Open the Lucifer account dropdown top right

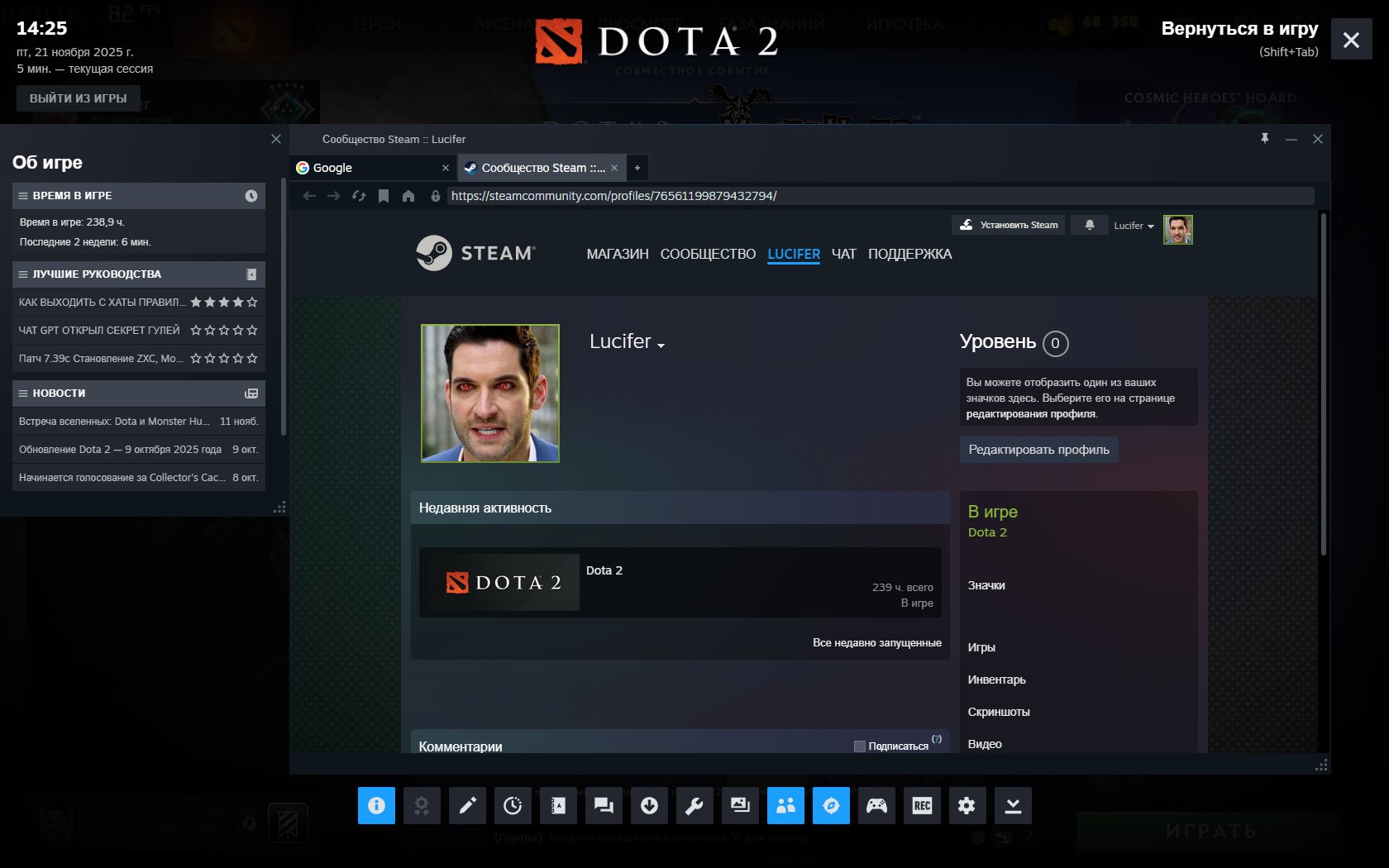click(x=1134, y=225)
